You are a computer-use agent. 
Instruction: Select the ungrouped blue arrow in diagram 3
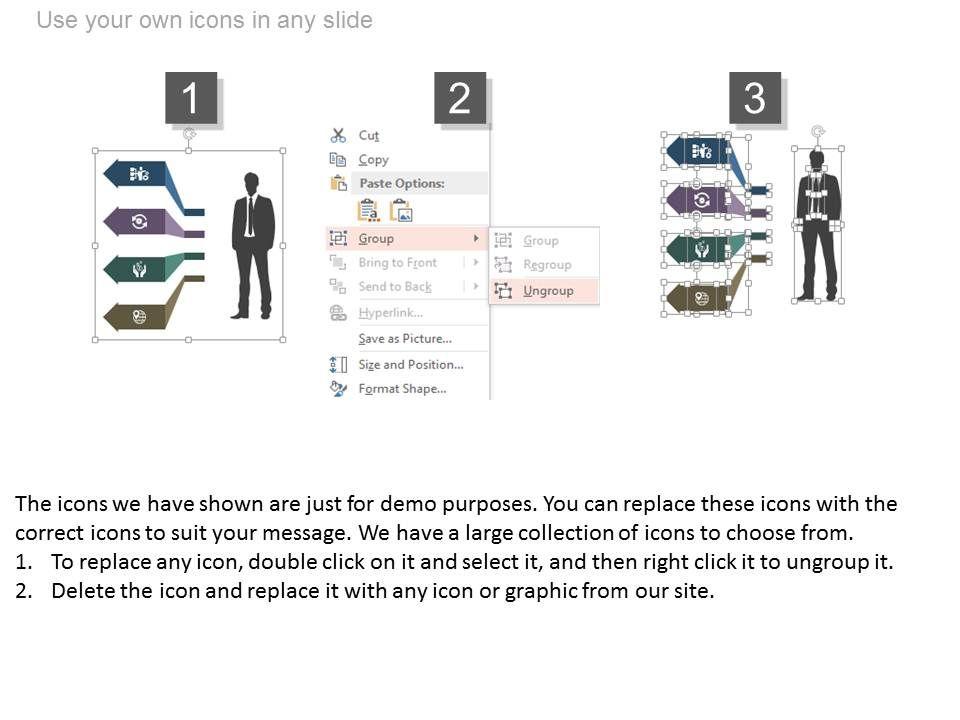(x=698, y=151)
